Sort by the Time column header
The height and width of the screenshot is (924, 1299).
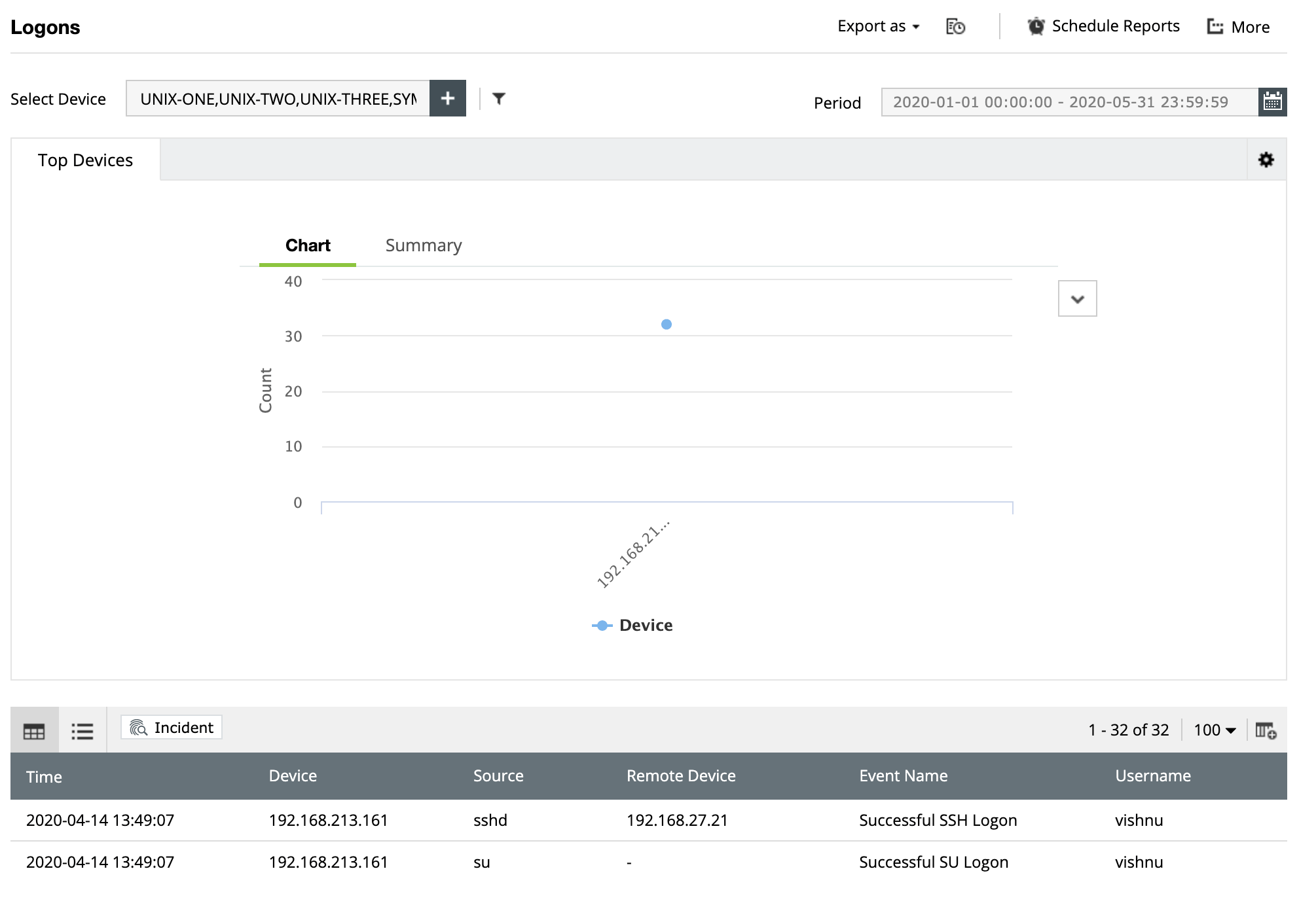45,777
